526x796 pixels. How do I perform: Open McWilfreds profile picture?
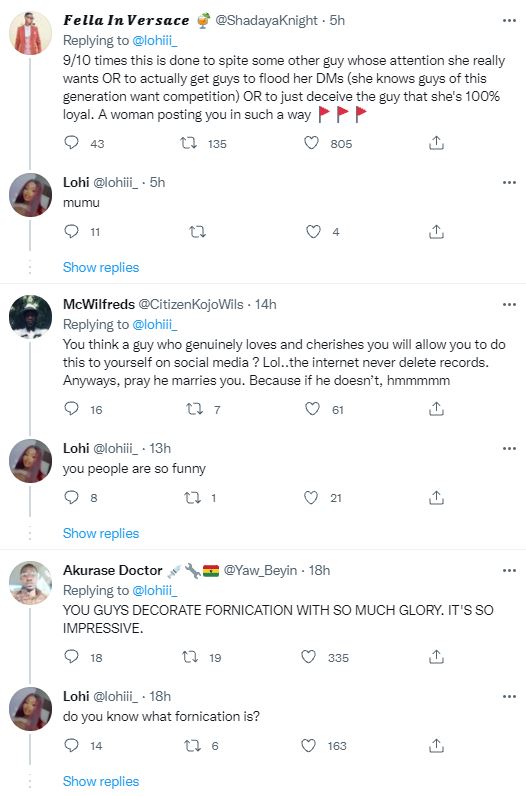pyautogui.click(x=30, y=316)
